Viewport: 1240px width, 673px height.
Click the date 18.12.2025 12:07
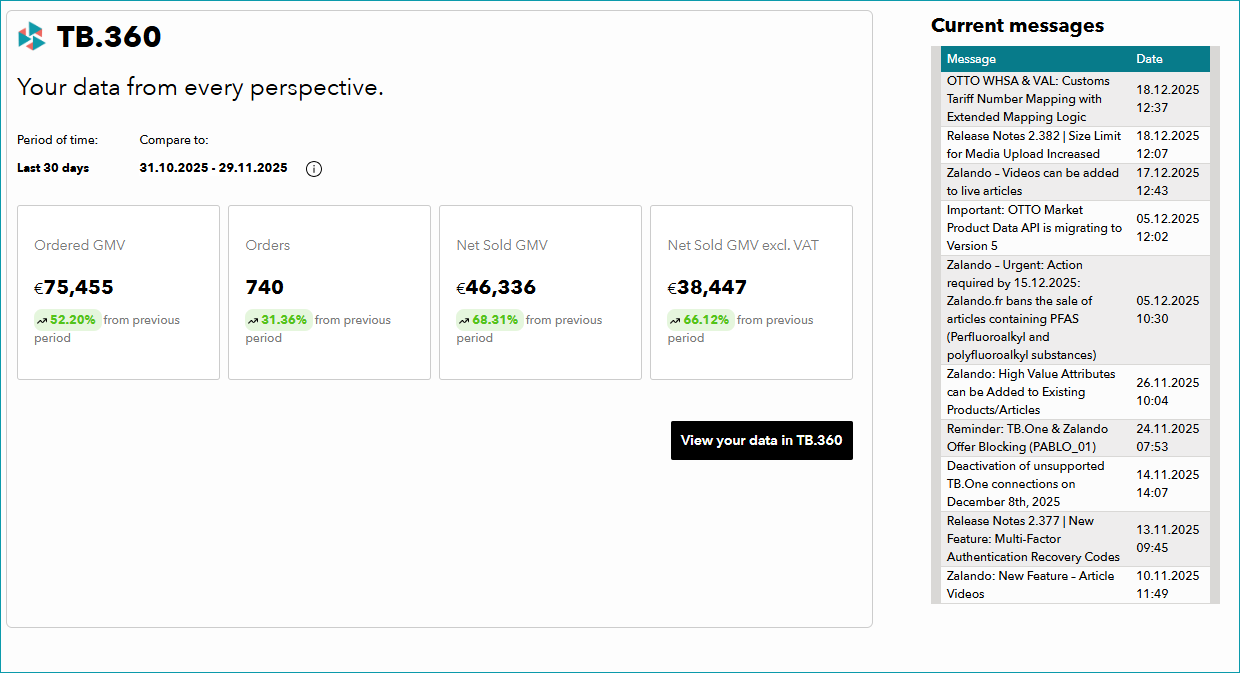point(1167,145)
